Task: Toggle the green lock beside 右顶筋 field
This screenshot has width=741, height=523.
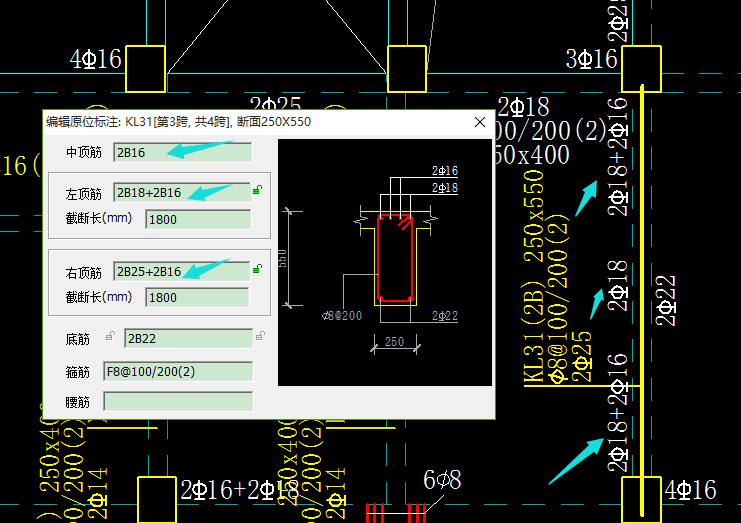Action: [x=257, y=268]
